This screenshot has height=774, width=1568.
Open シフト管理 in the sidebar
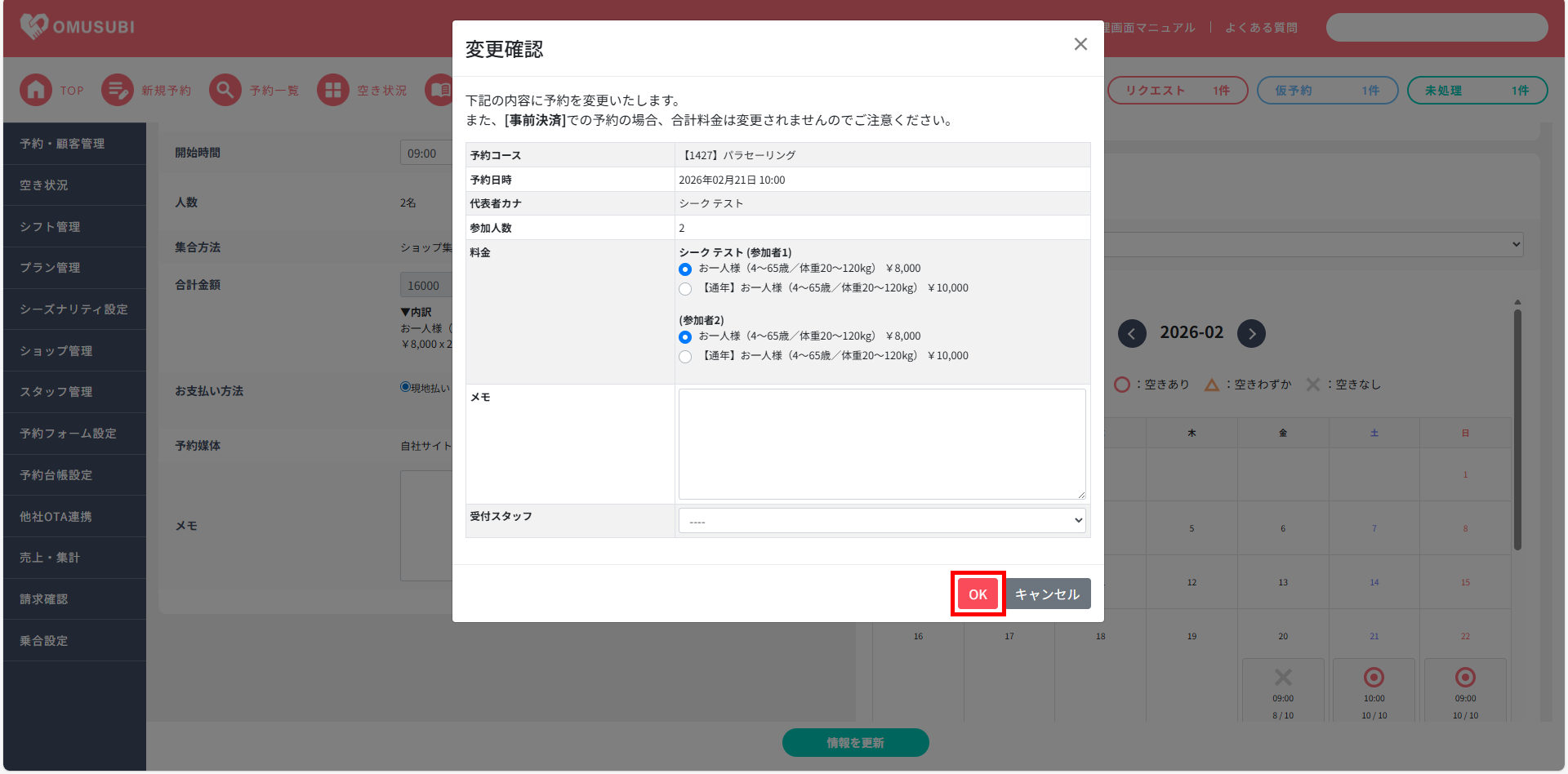[50, 227]
